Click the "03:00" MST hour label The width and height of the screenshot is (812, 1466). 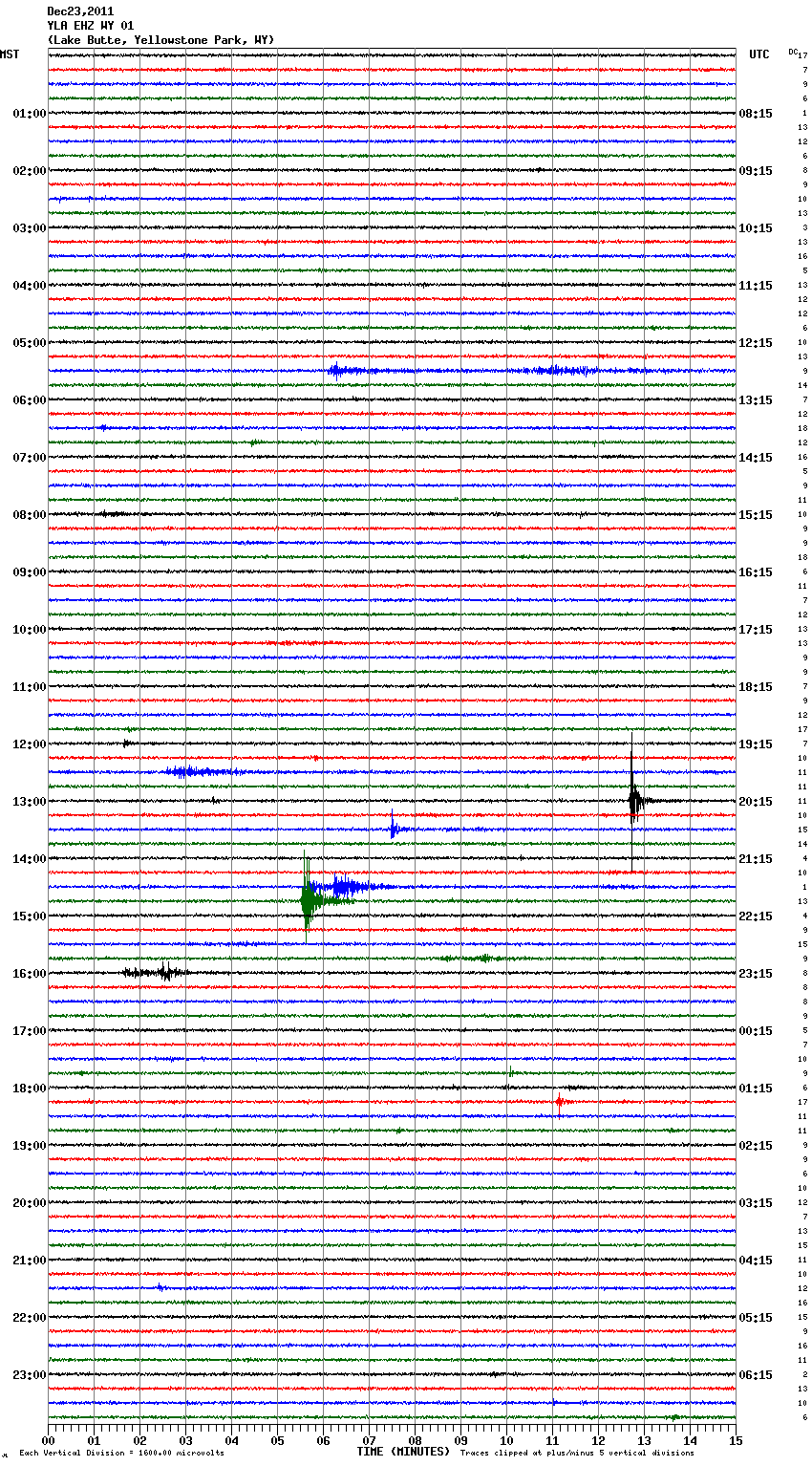pyautogui.click(x=30, y=228)
